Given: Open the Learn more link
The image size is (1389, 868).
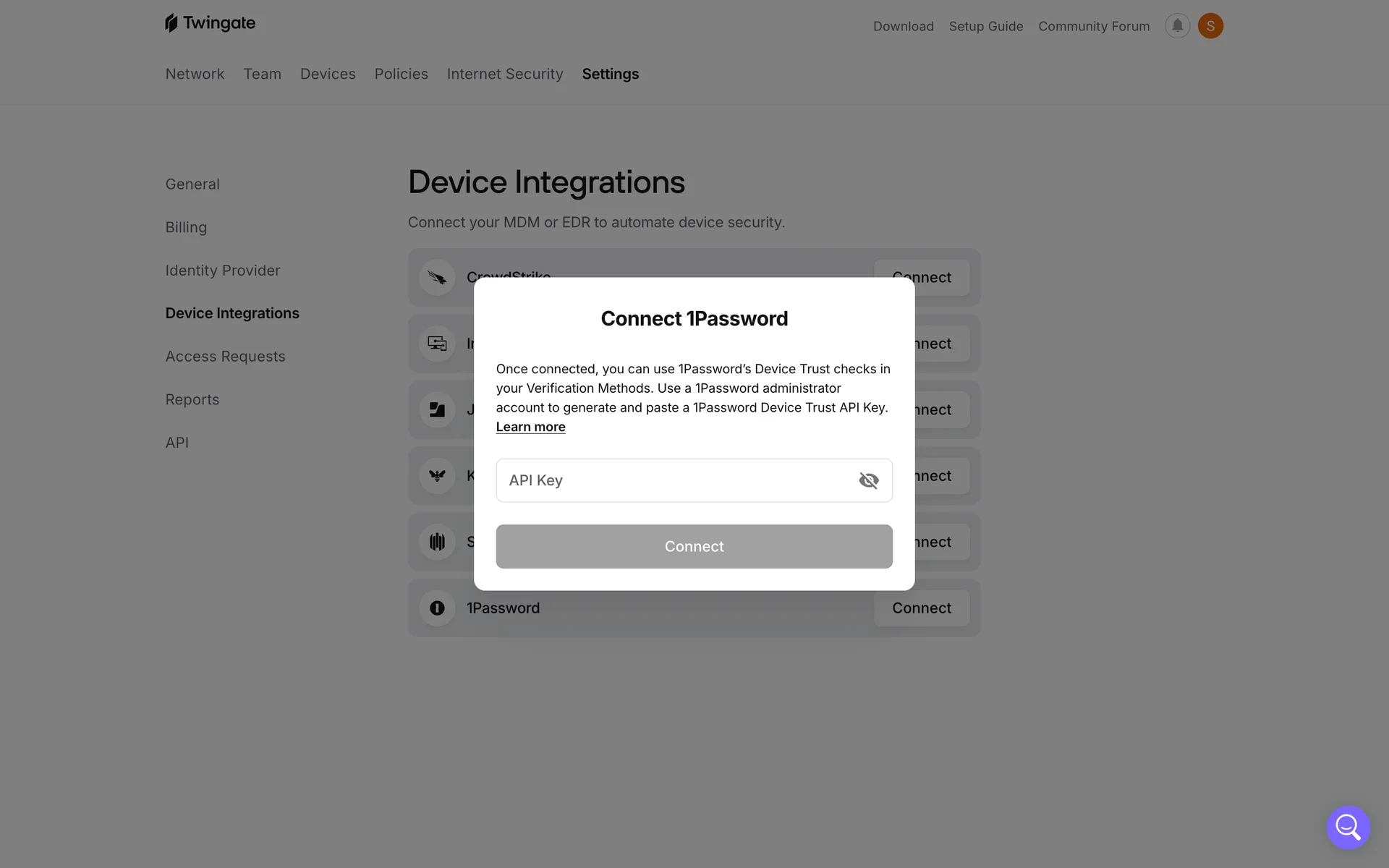Looking at the screenshot, I should pos(530,427).
